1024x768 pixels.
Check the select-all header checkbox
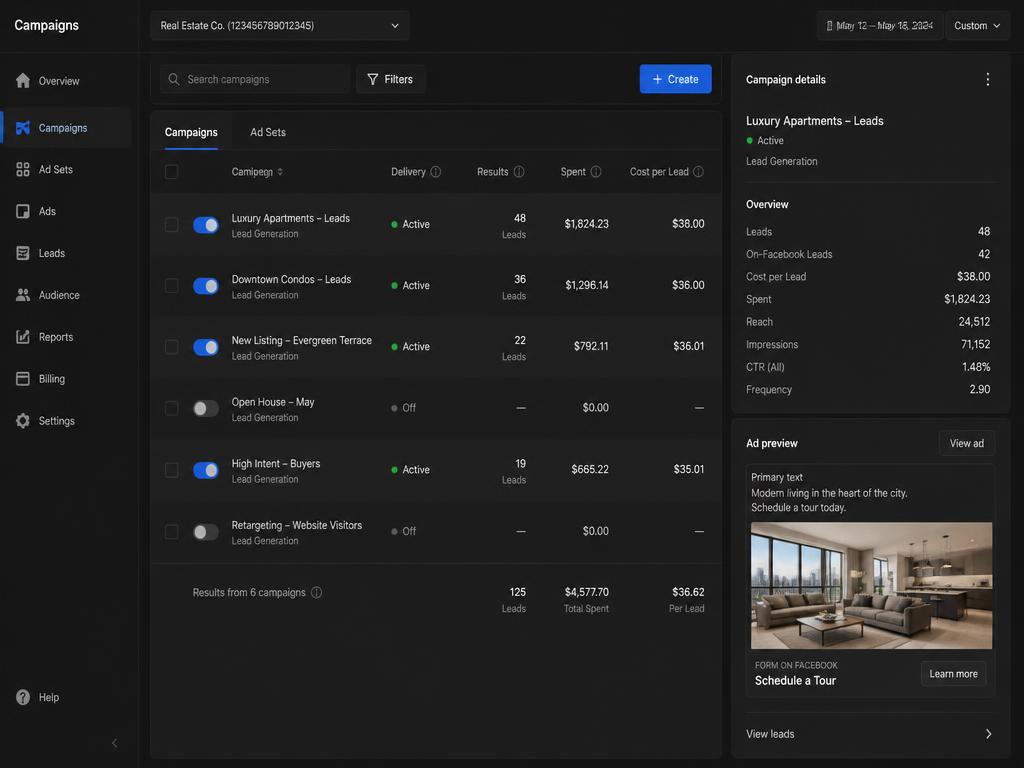(x=172, y=172)
